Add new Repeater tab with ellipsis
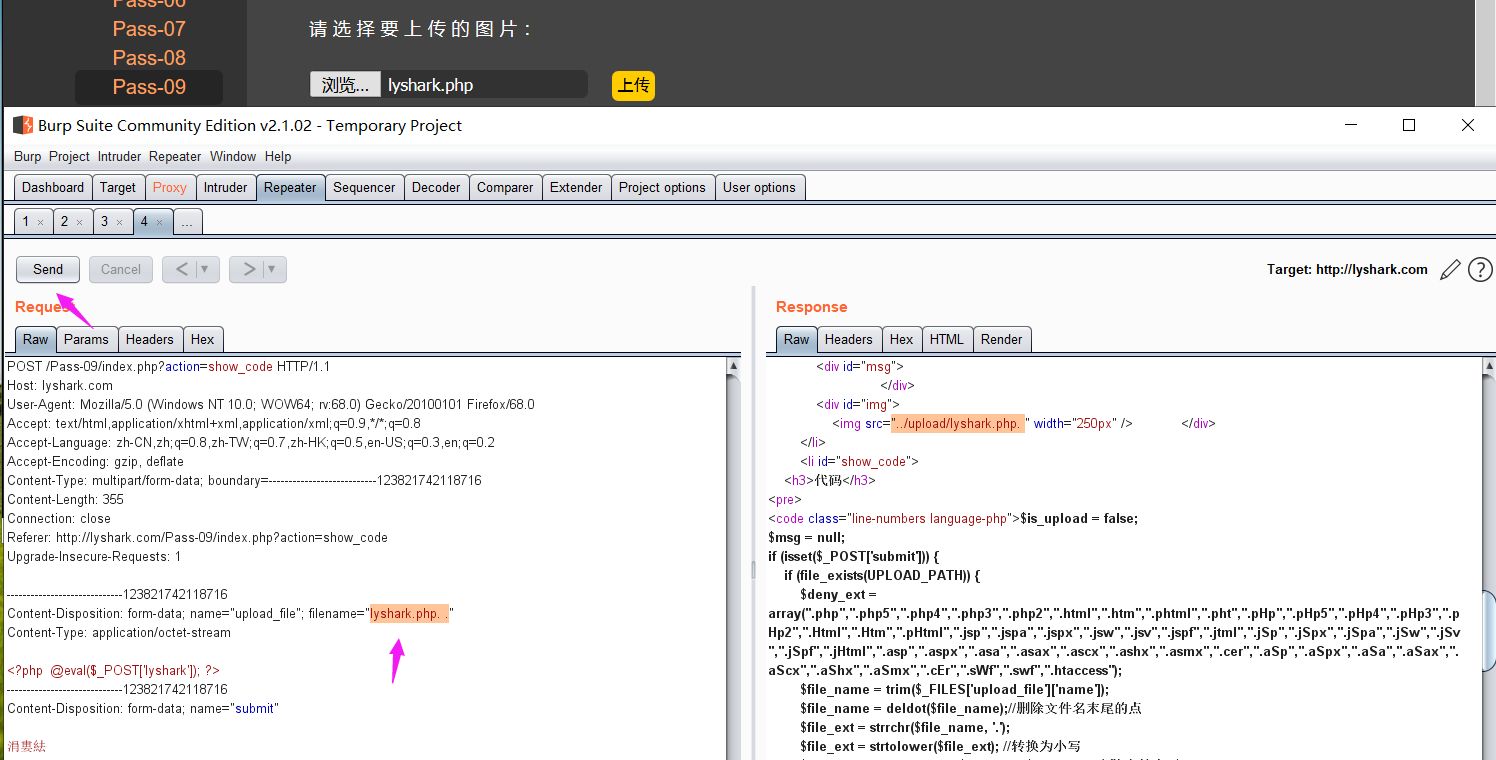Viewport: 1496px width, 760px height. tap(187, 222)
